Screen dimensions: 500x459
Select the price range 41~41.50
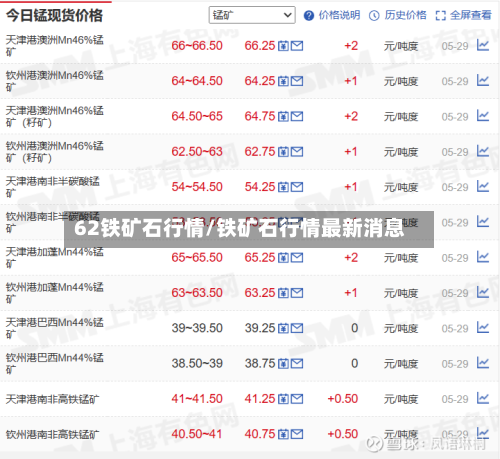click(197, 399)
